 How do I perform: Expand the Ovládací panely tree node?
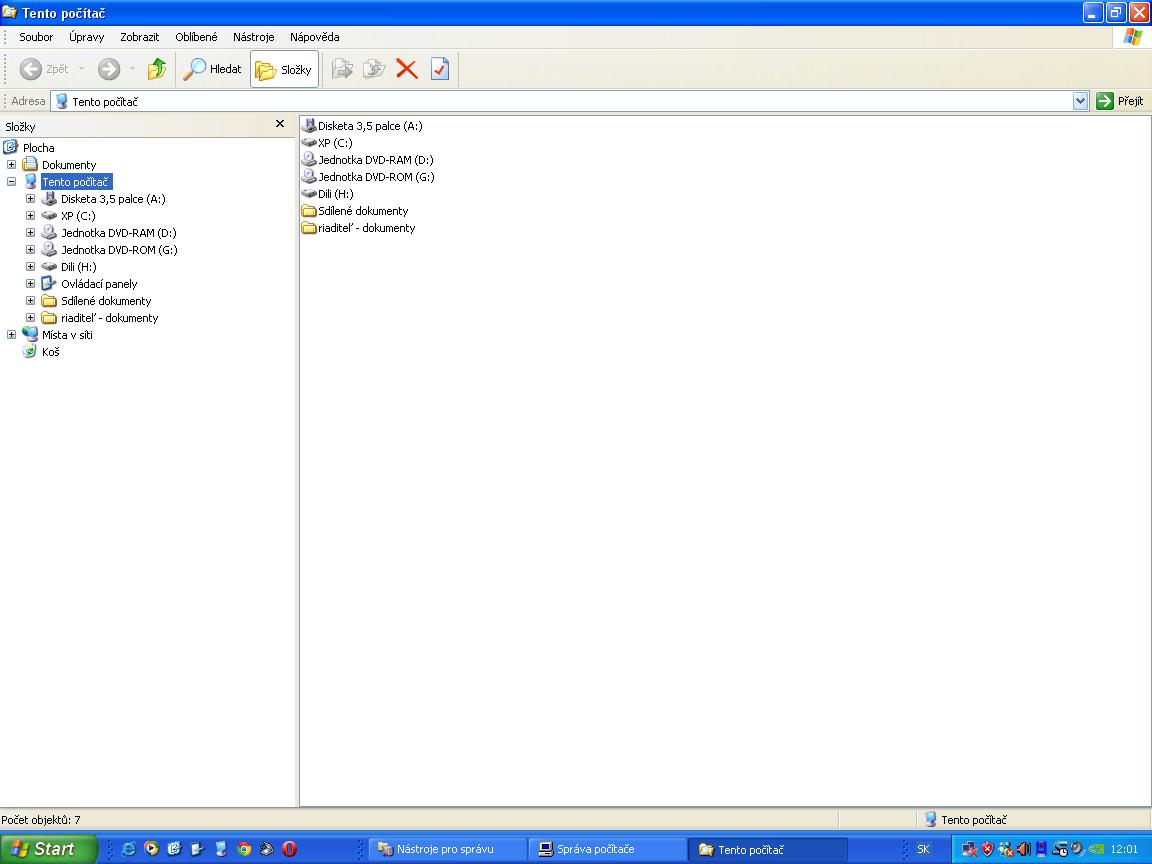coord(30,283)
